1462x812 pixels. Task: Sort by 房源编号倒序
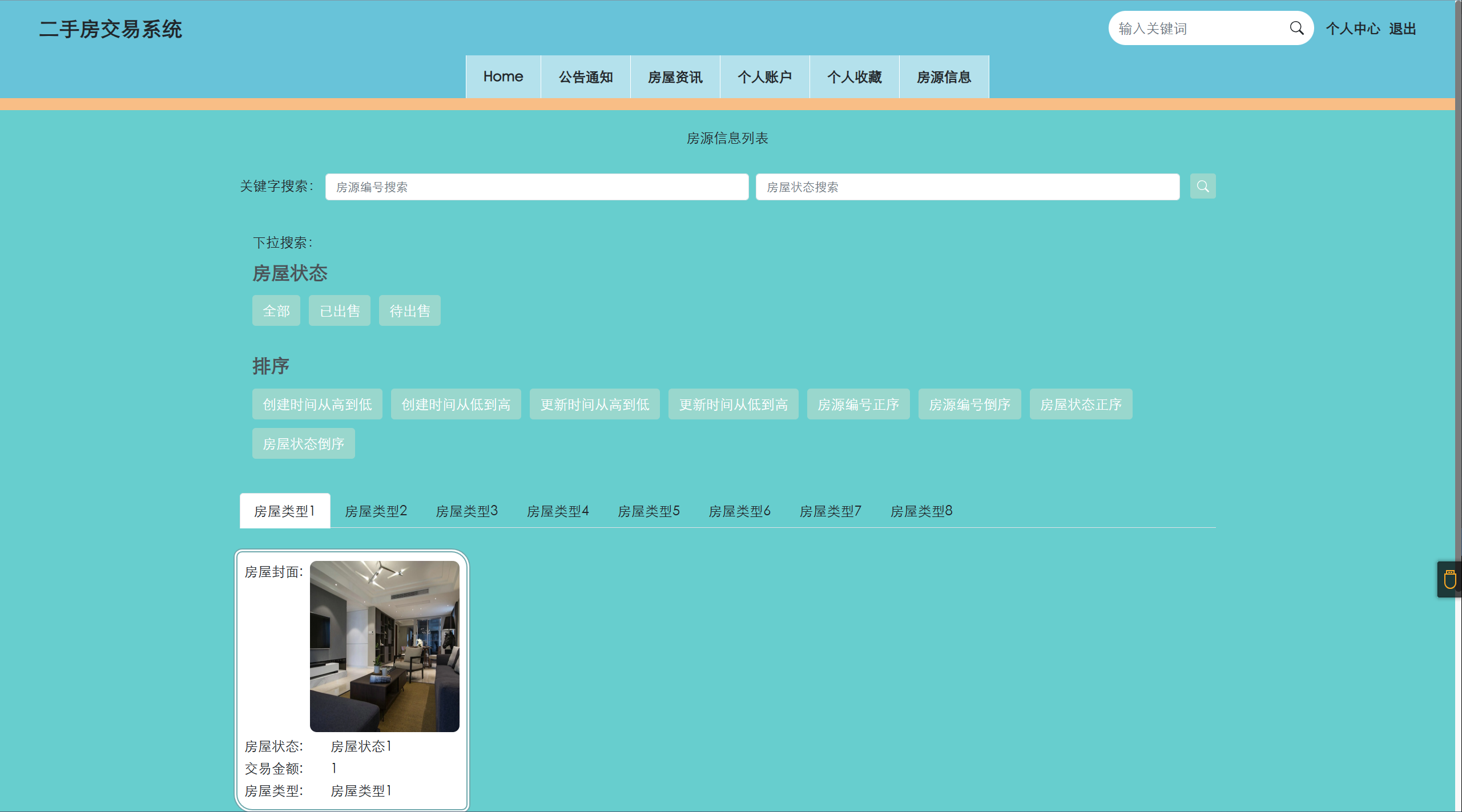pyautogui.click(x=969, y=405)
